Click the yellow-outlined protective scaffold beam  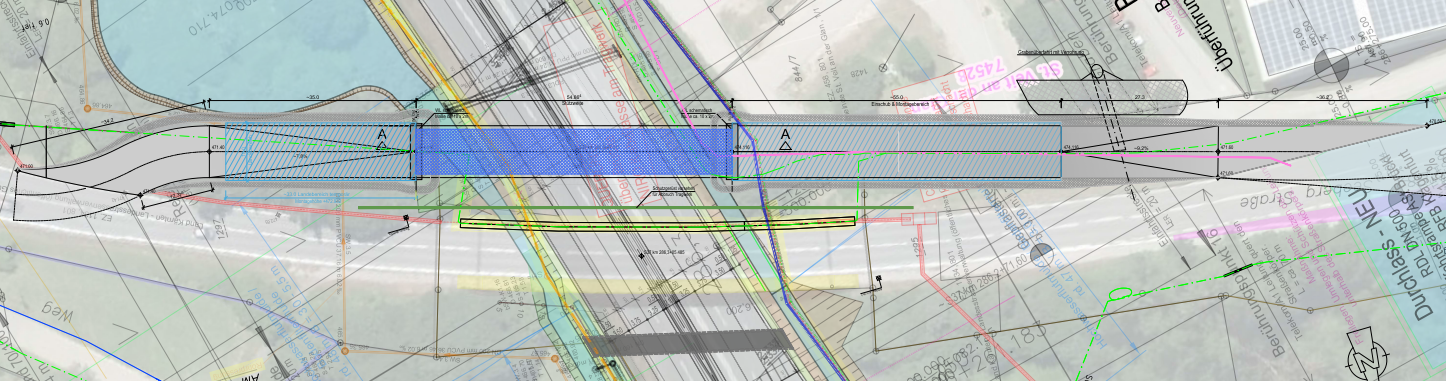[658, 223]
